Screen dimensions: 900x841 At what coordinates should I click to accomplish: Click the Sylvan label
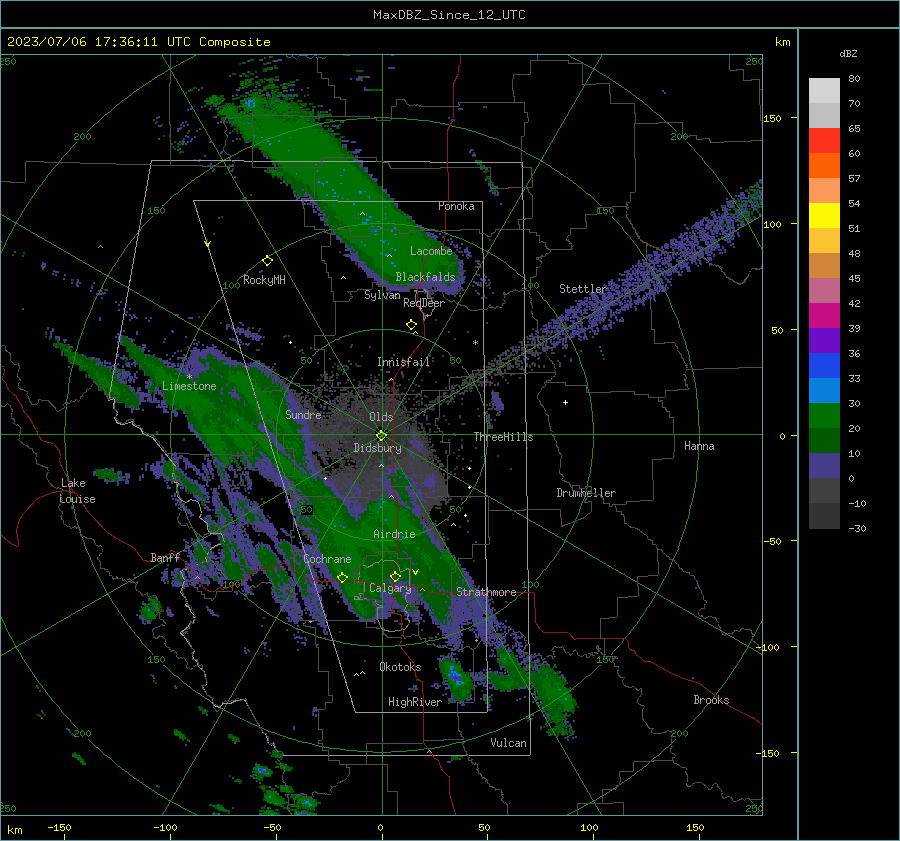[382, 295]
